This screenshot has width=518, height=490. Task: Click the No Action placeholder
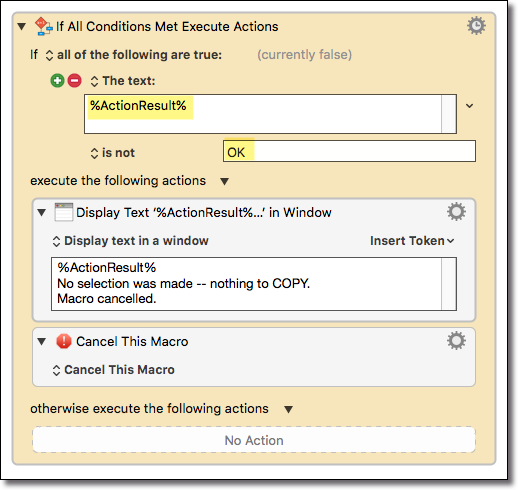(254, 440)
